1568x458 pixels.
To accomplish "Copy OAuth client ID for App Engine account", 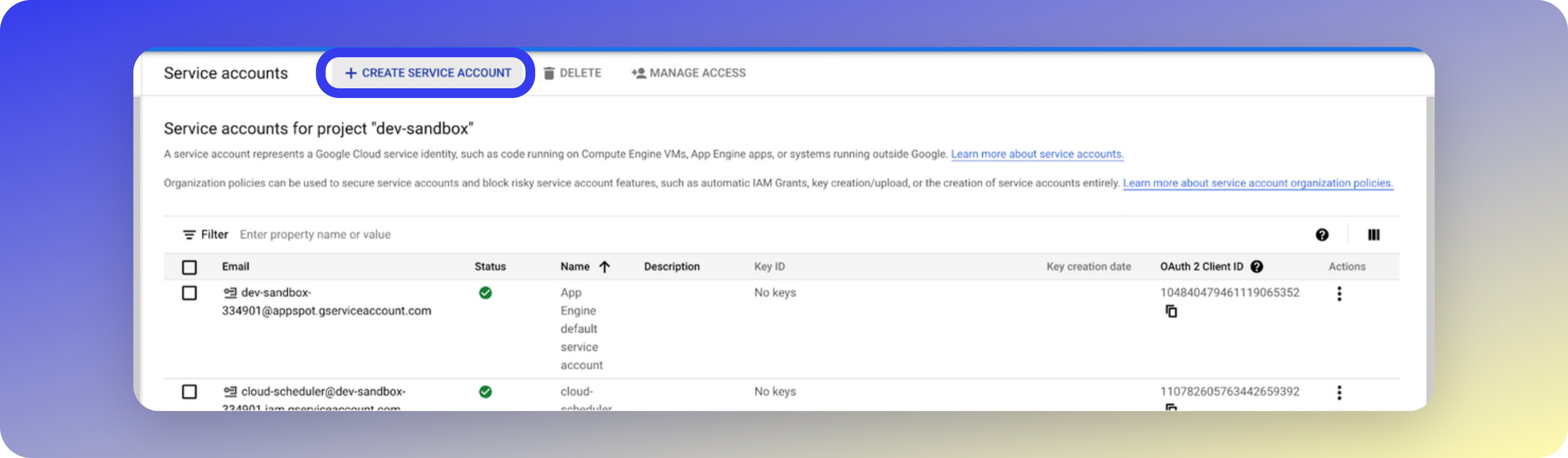I will point(1171,311).
